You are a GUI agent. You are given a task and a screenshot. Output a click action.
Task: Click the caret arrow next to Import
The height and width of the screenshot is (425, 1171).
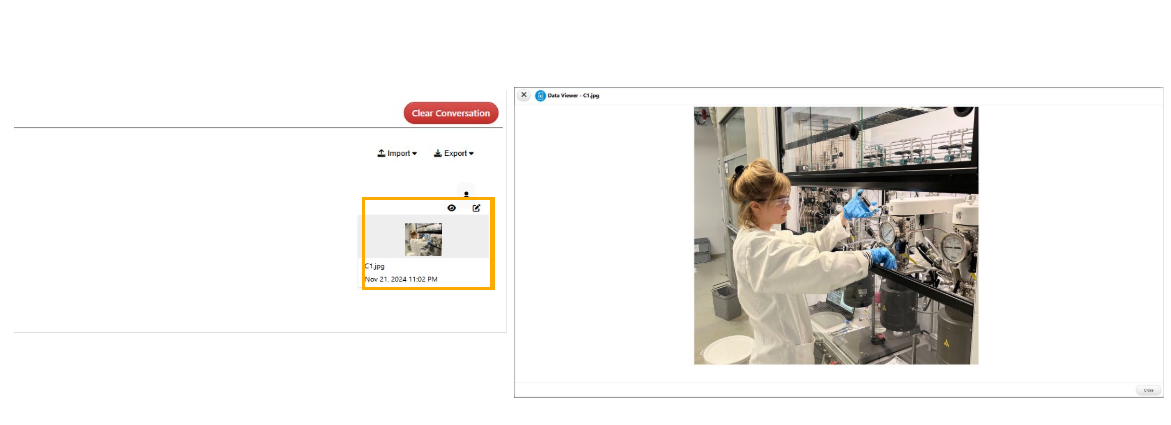(x=414, y=154)
